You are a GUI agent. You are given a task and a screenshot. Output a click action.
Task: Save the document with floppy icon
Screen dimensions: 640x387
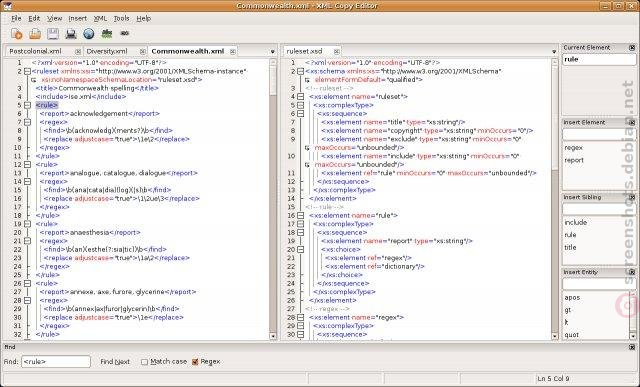53,34
